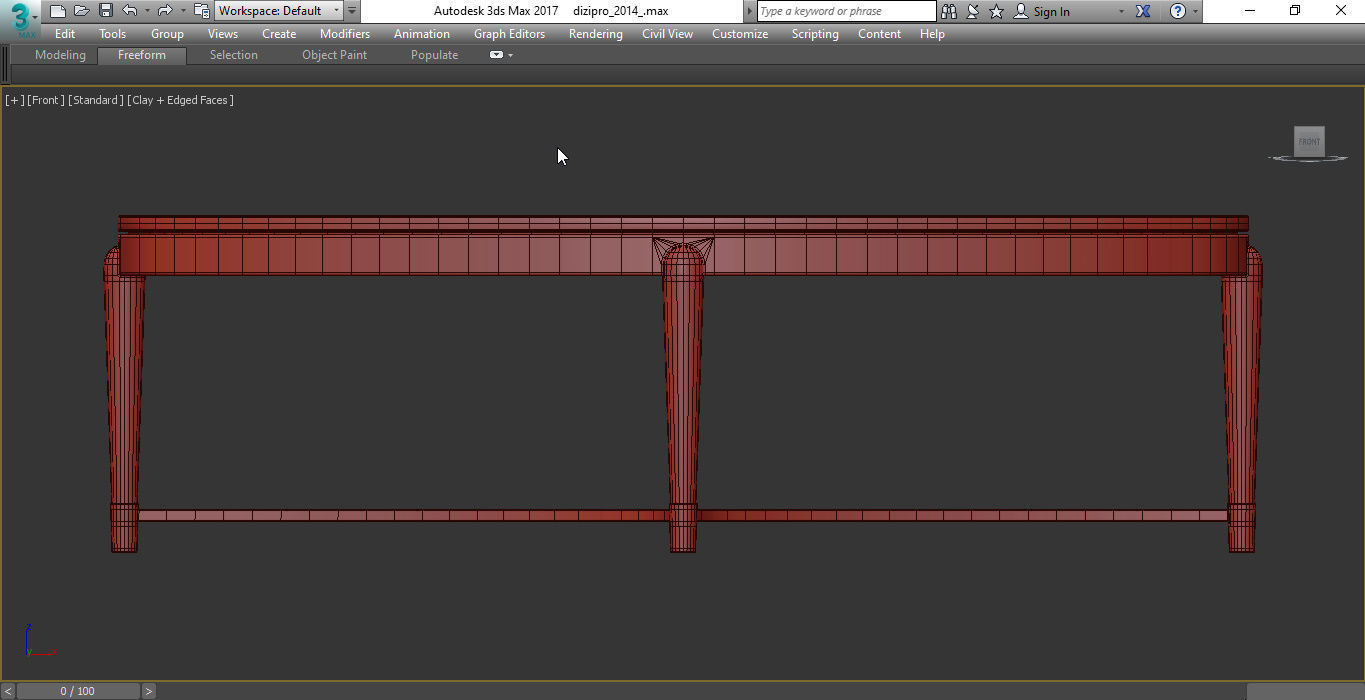Open the Quick Access Toolbar customize dropdown
The height and width of the screenshot is (700, 1365).
(x=352, y=11)
